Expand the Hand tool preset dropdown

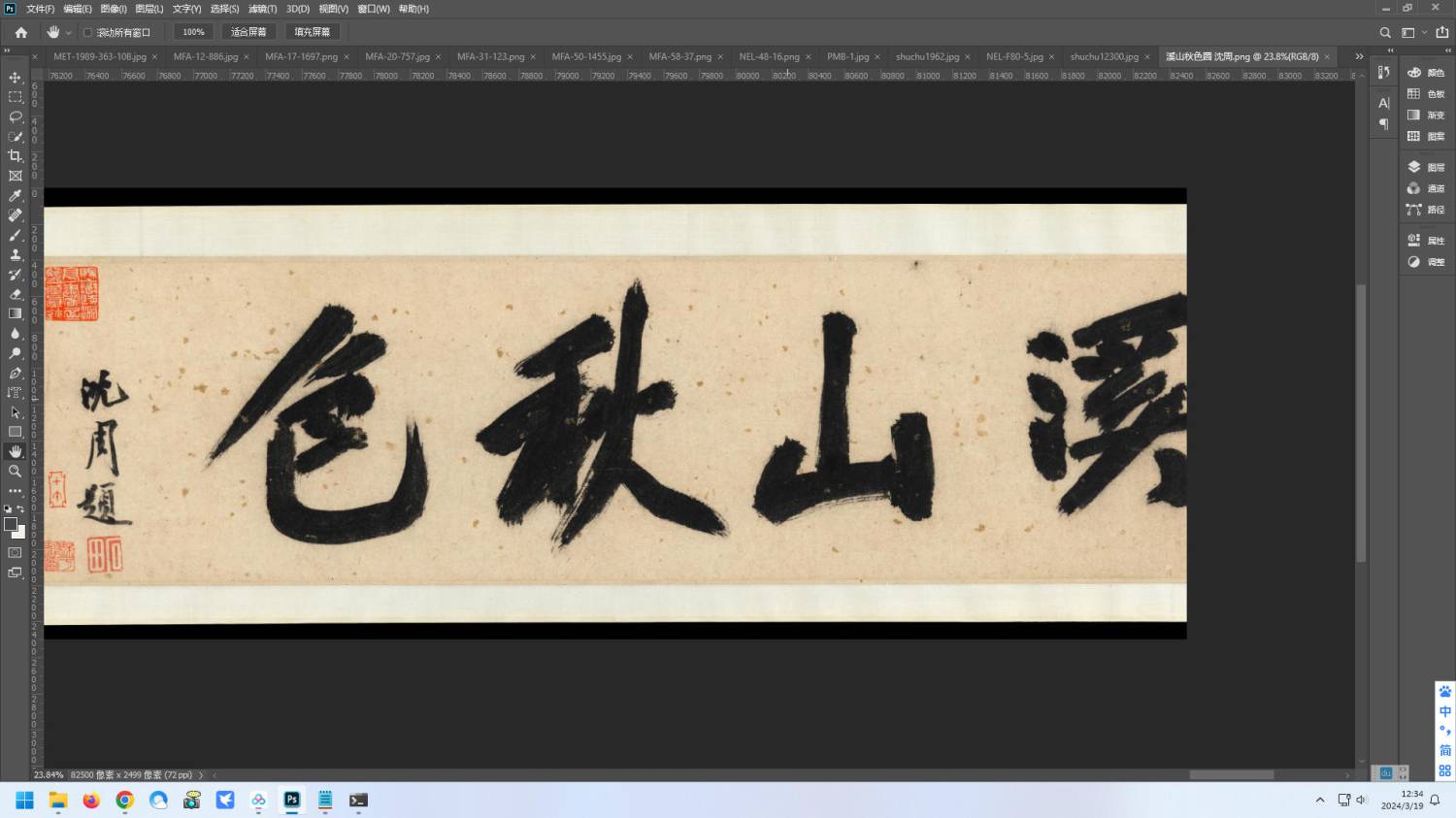pos(68,32)
